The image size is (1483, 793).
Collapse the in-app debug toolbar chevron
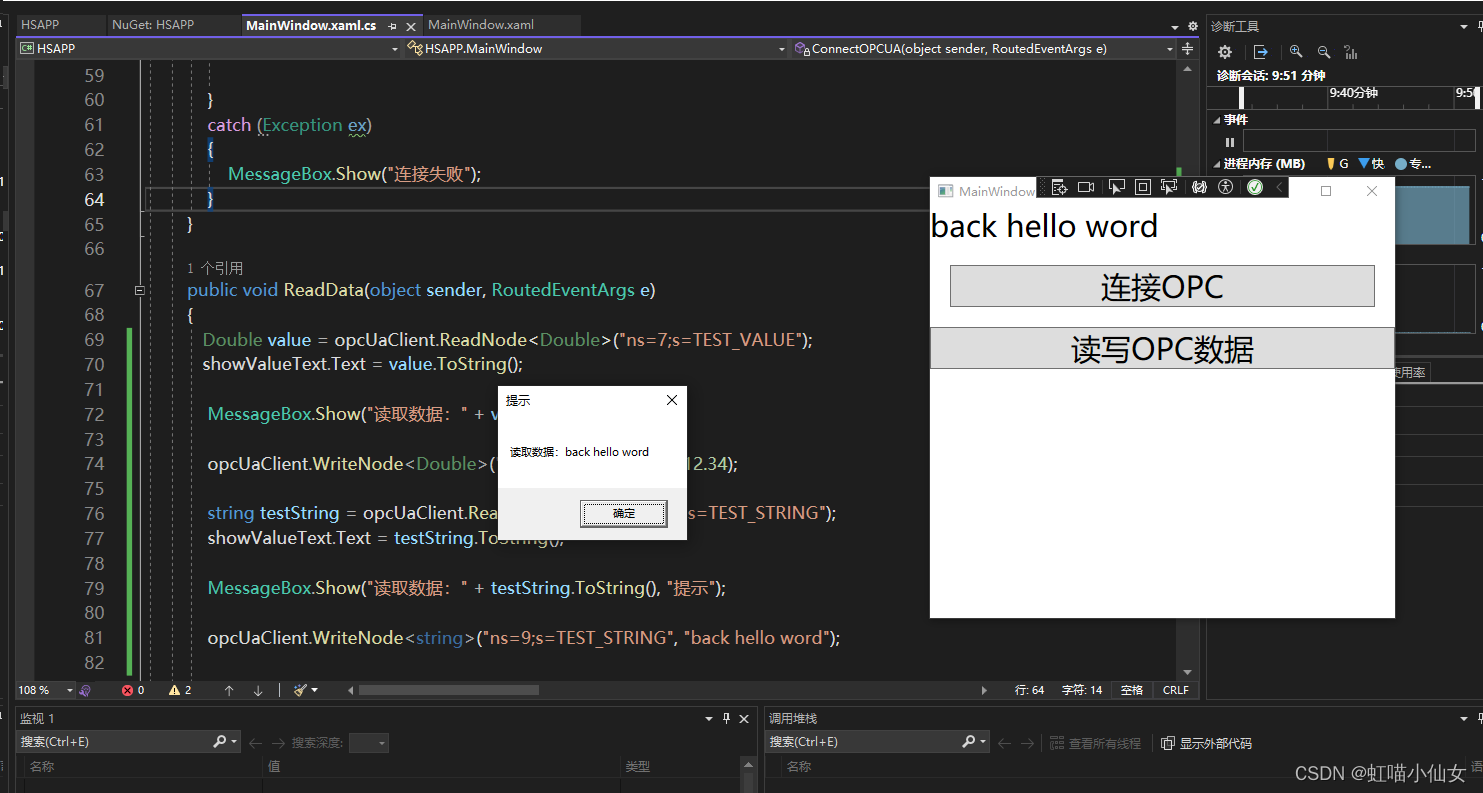pyautogui.click(x=1279, y=187)
